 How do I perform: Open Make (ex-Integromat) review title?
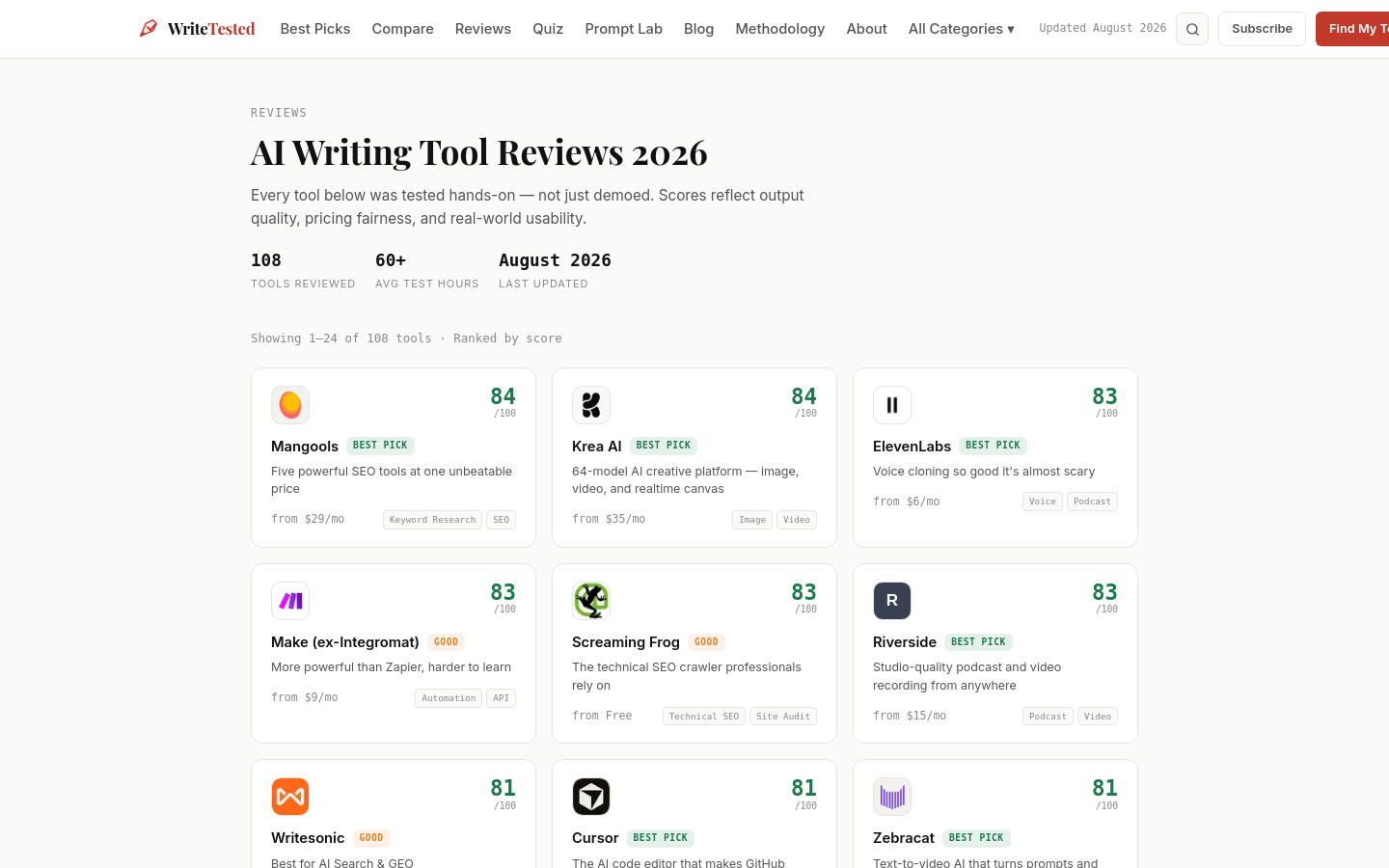(x=345, y=641)
